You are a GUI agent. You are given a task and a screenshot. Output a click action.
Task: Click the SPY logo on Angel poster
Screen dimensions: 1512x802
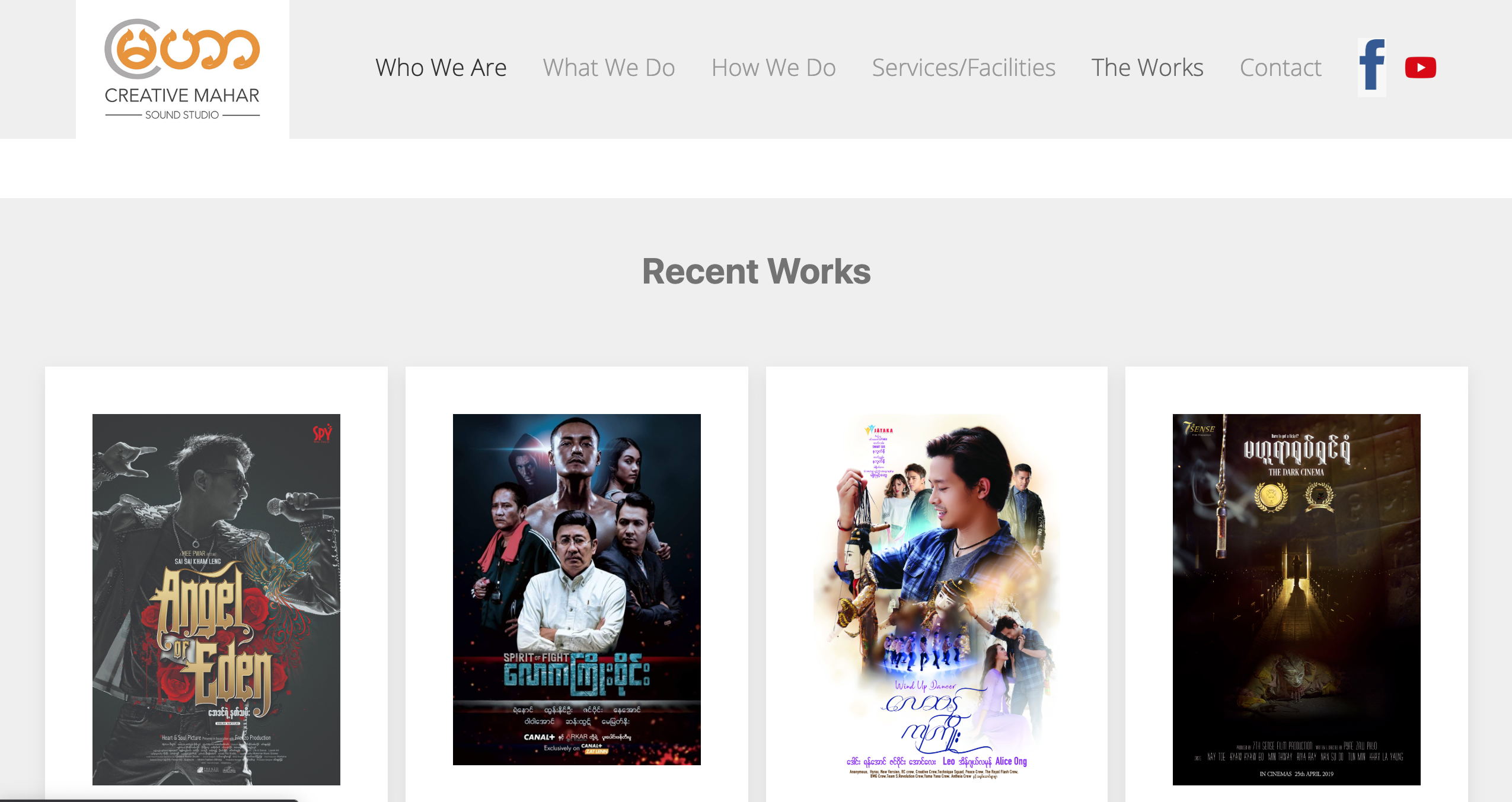click(323, 433)
